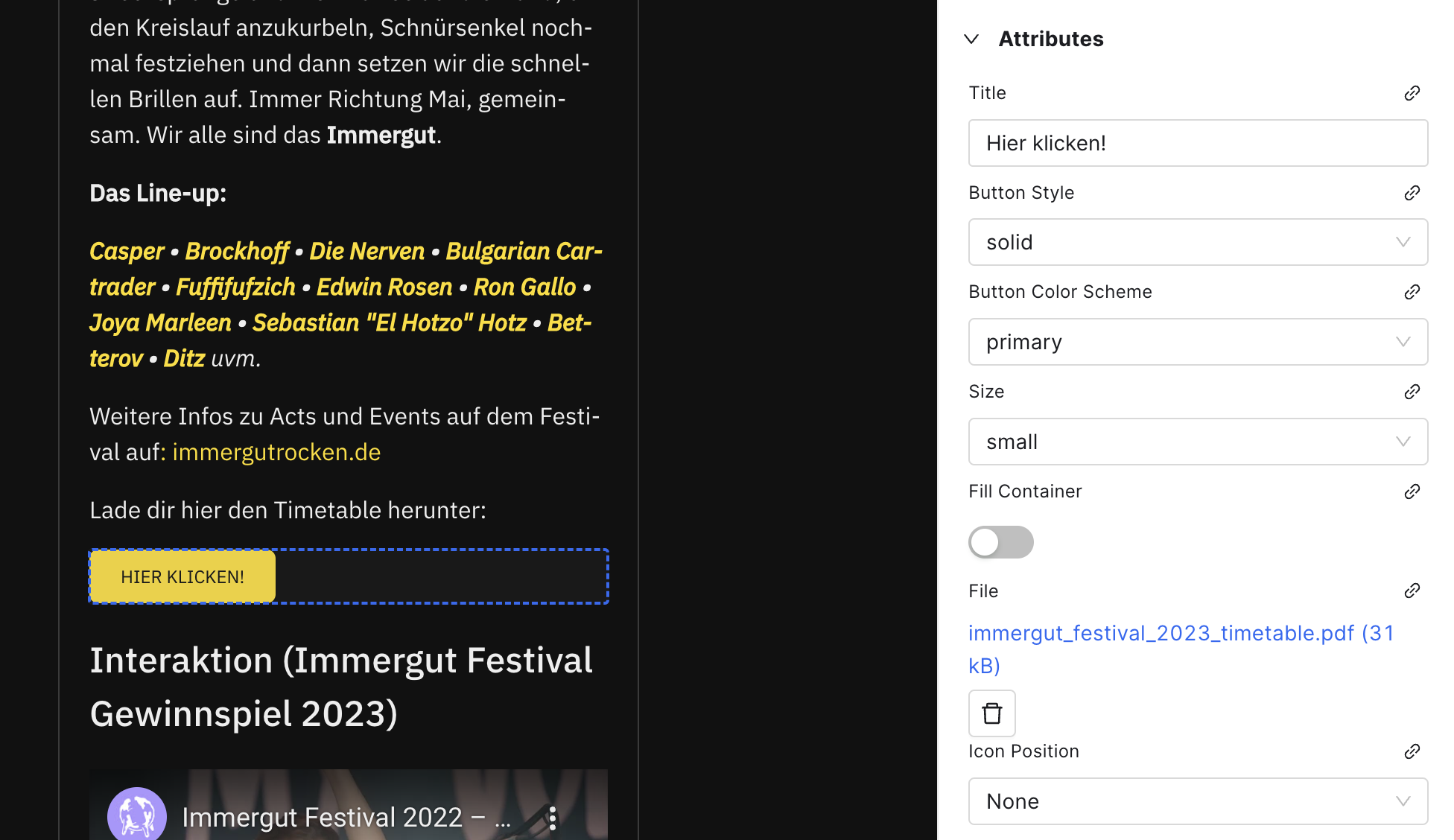Click the Interaktion Gewinnspiel 2023 heading
The height and width of the screenshot is (840, 1454).
(x=341, y=687)
